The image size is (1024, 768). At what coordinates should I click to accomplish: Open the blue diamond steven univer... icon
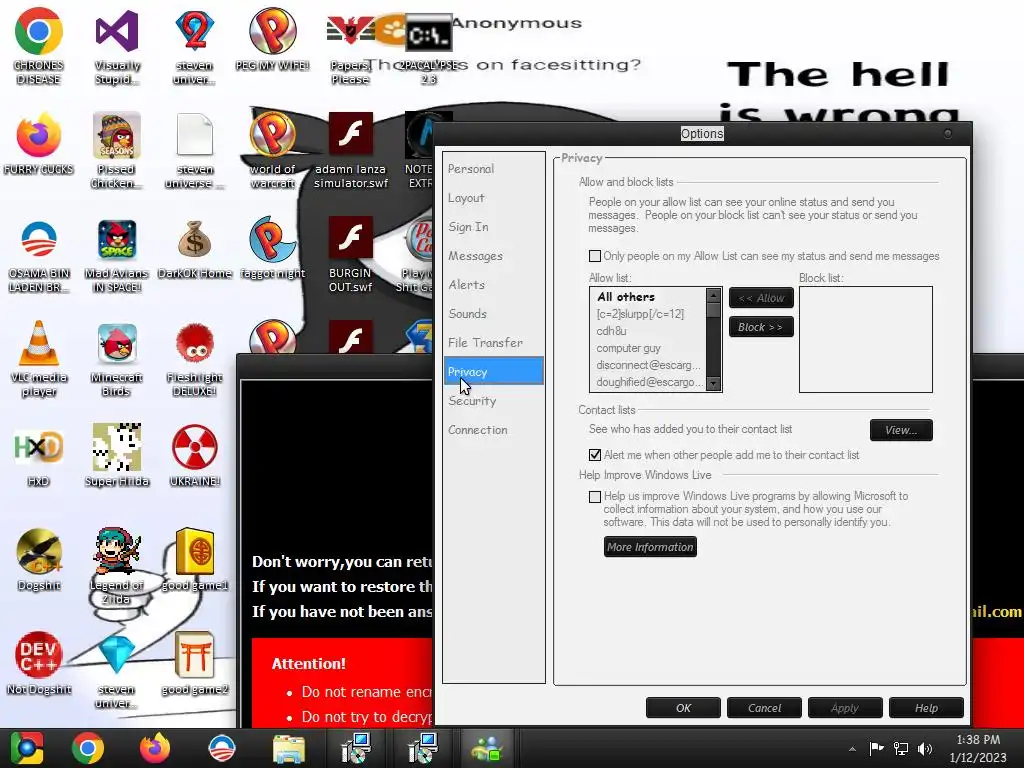[117, 670]
